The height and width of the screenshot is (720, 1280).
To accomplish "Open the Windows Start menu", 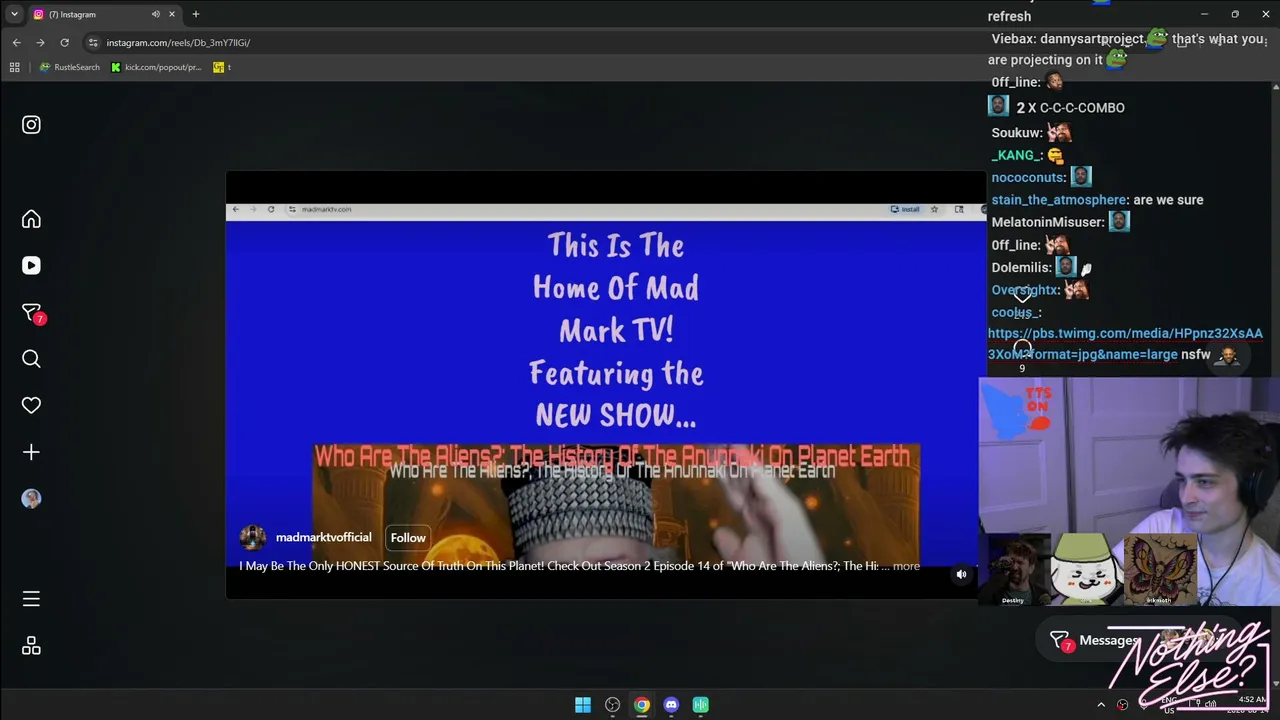I will click(x=583, y=705).
